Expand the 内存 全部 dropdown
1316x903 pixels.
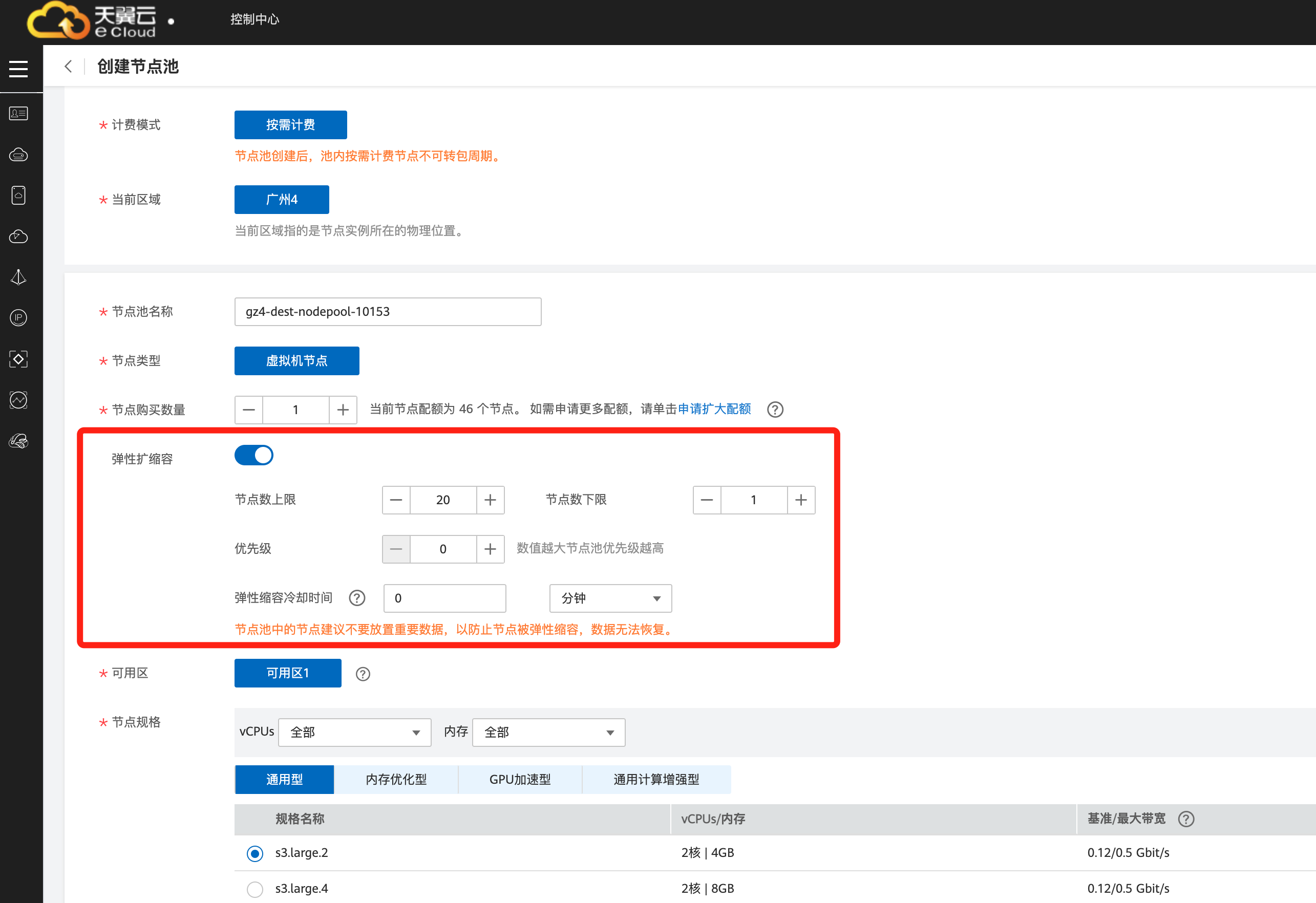548,732
